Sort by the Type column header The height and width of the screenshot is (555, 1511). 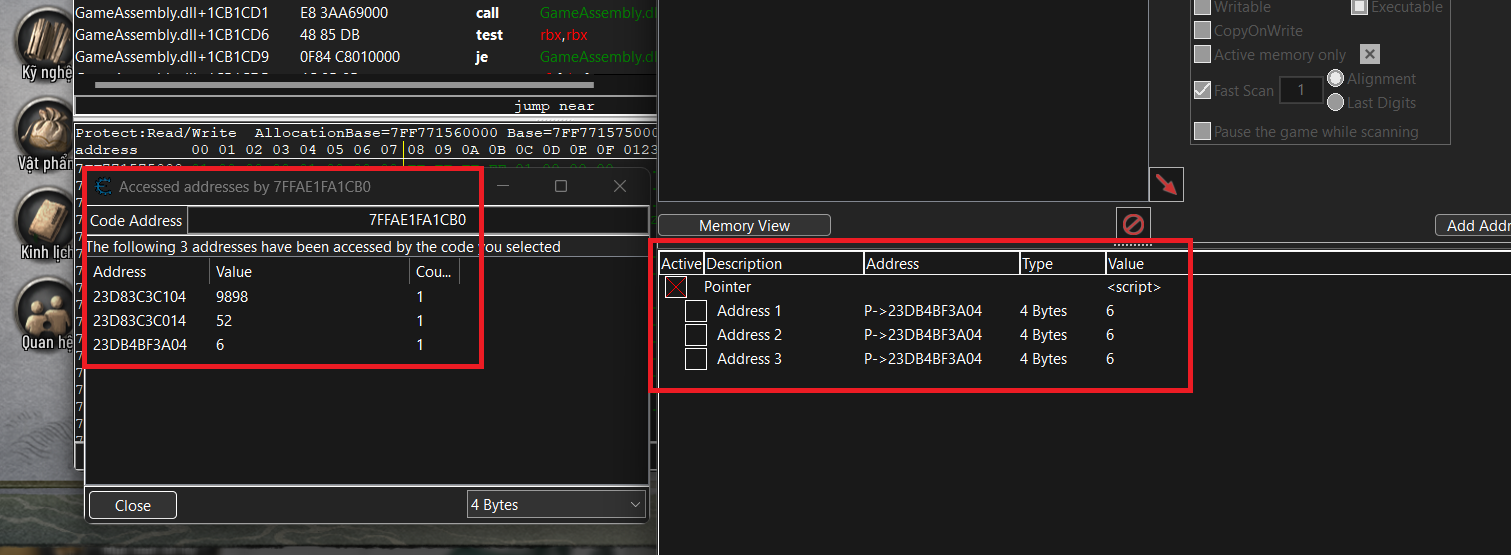[1062, 264]
